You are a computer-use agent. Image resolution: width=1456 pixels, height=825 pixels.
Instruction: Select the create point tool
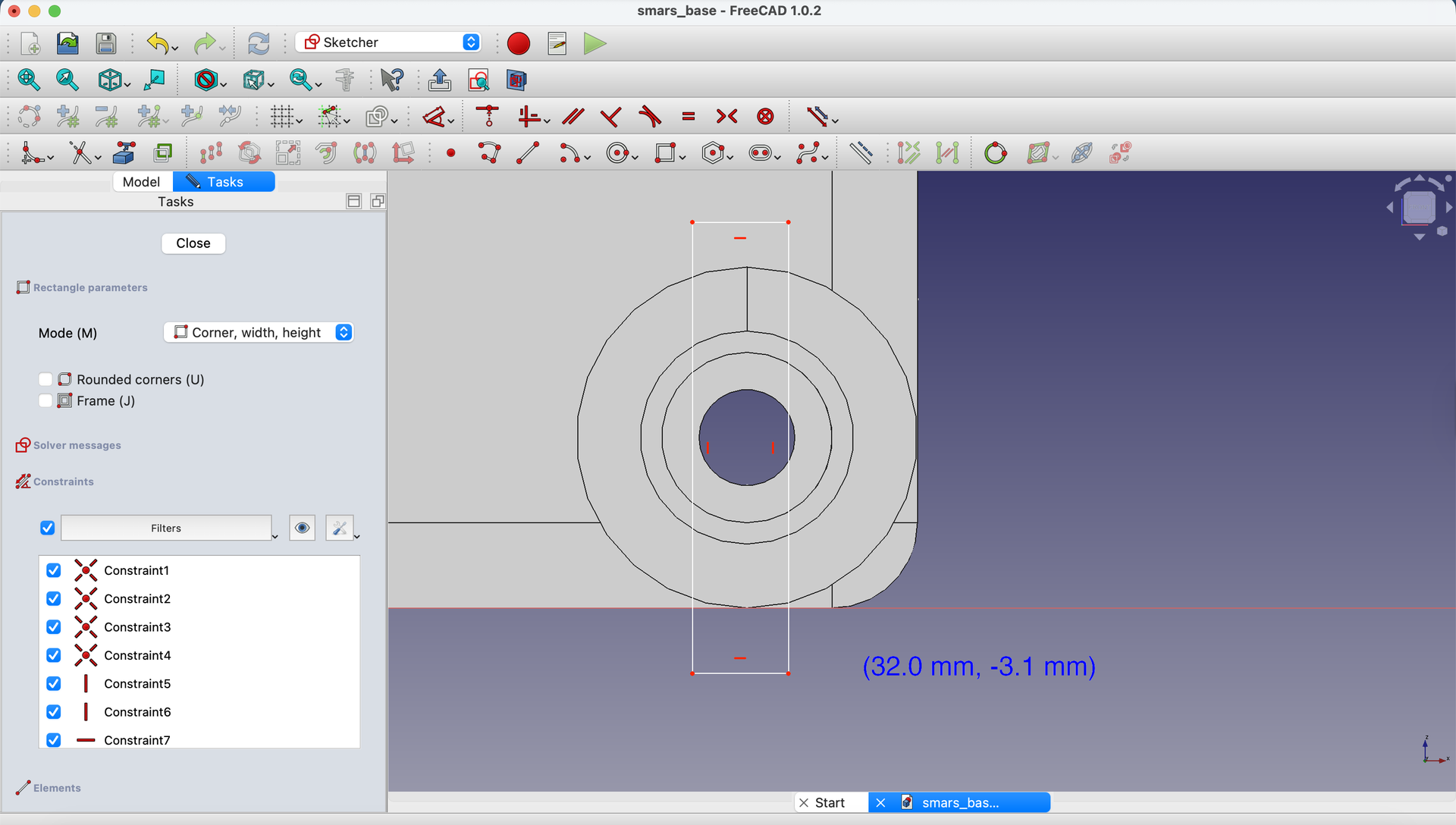451,153
